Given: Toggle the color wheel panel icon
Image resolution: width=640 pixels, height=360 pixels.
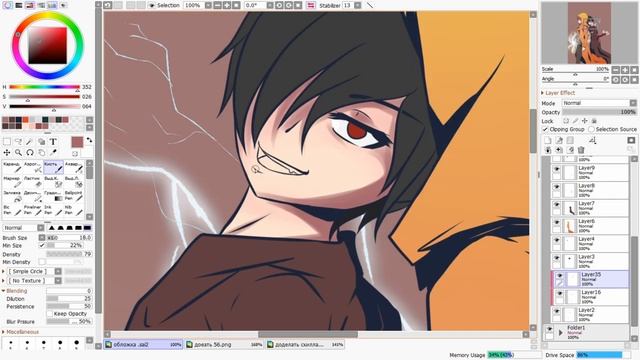Looking at the screenshot, I should [x=7, y=5].
